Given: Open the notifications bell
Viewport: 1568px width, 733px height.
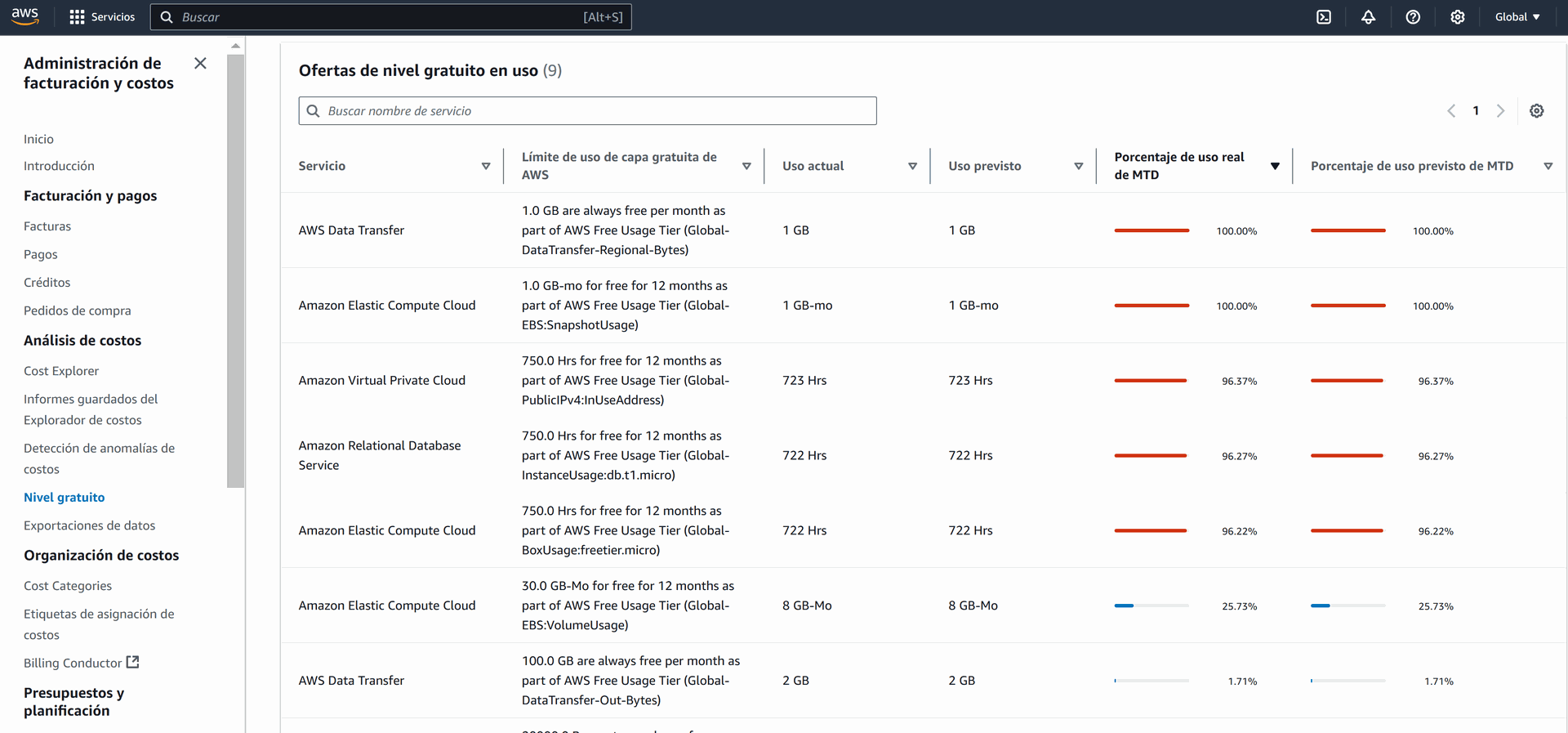Looking at the screenshot, I should point(1368,17).
